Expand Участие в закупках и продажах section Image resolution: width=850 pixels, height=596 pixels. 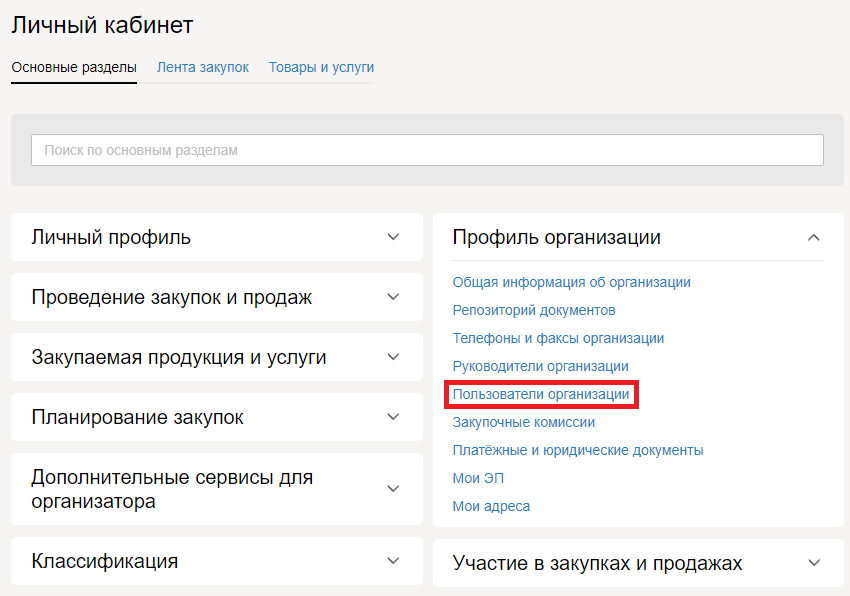[x=813, y=563]
